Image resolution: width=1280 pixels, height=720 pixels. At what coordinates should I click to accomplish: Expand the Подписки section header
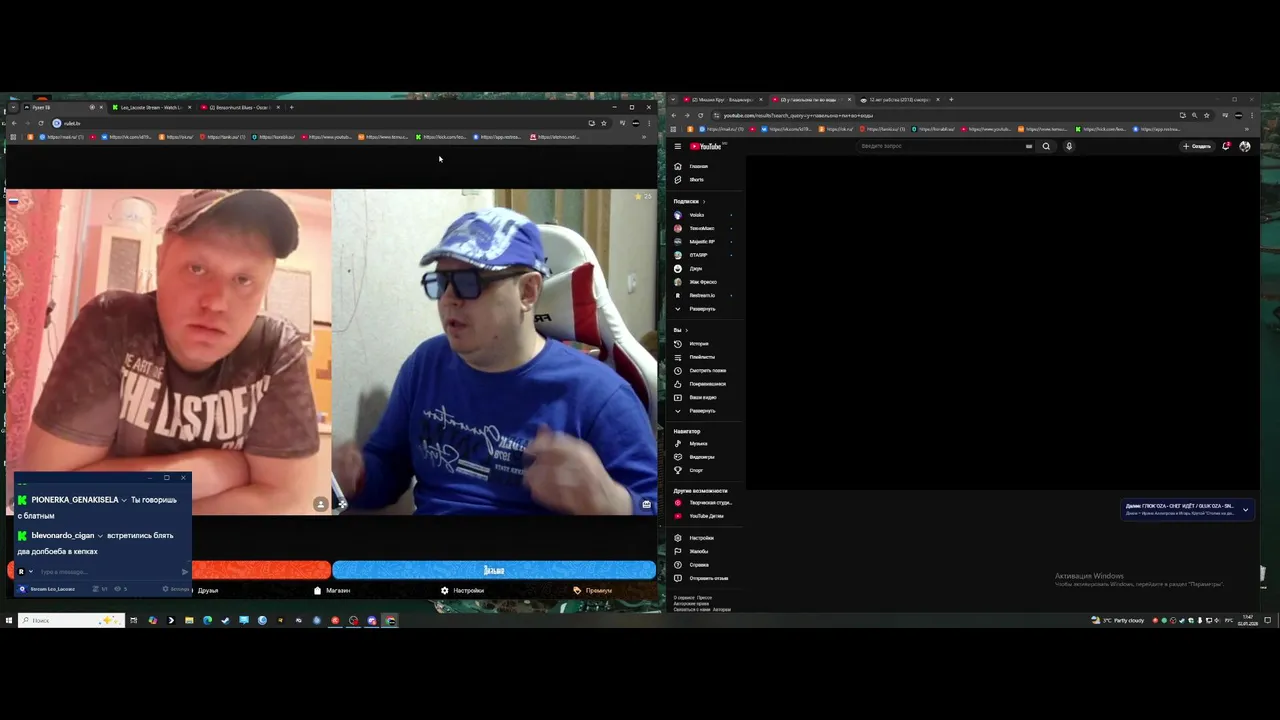coord(689,201)
